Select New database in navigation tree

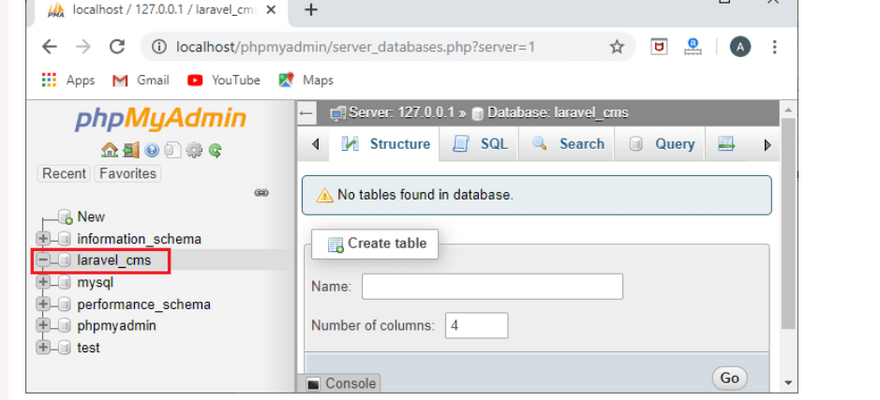90,217
